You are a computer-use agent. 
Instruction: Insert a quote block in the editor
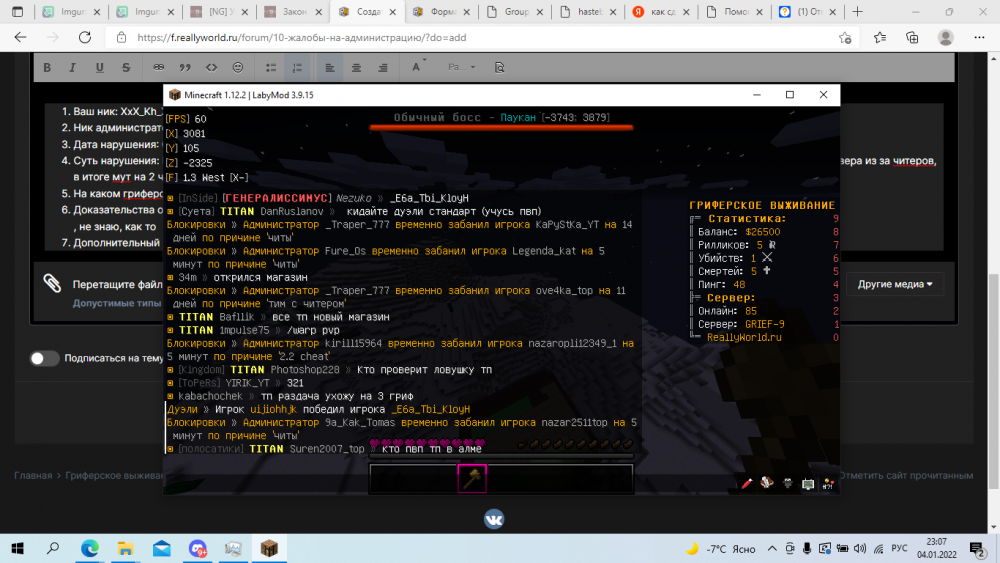tap(185, 67)
